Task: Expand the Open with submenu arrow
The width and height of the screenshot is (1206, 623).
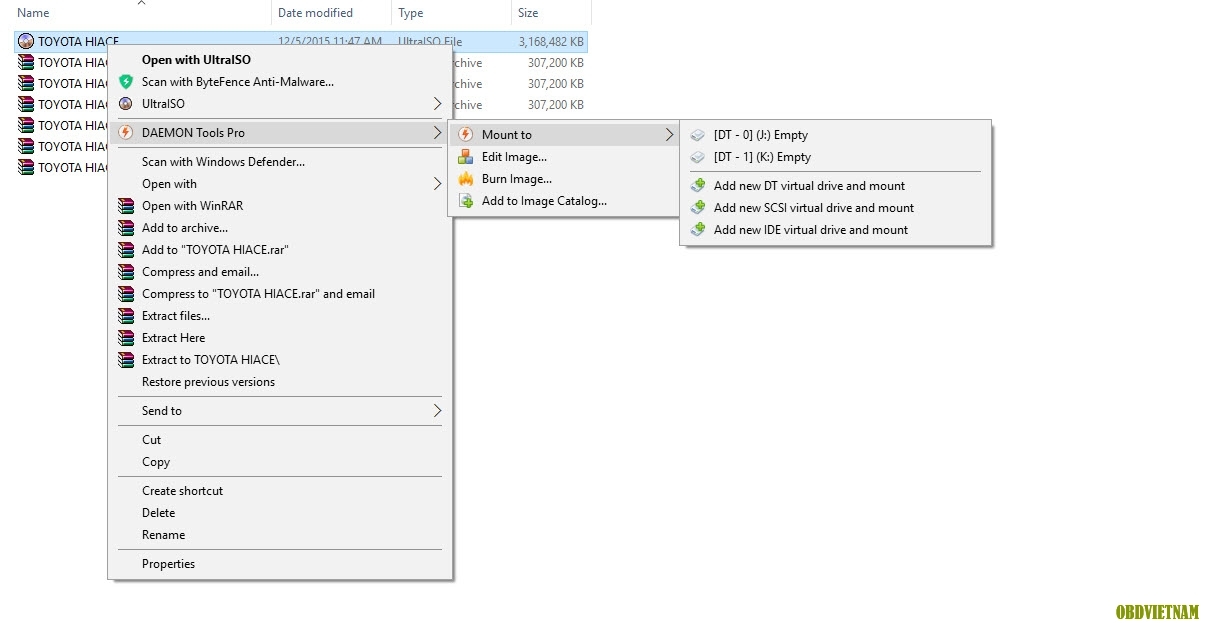Action: (437, 184)
